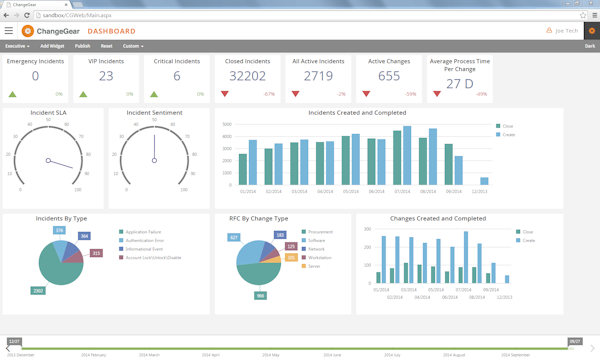Switch to the Dark theme
600x361 pixels.
(590, 46)
